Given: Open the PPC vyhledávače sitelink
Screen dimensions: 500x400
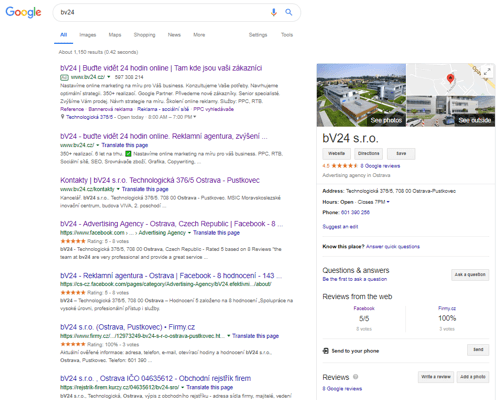Looking at the screenshot, I should [x=213, y=109].
